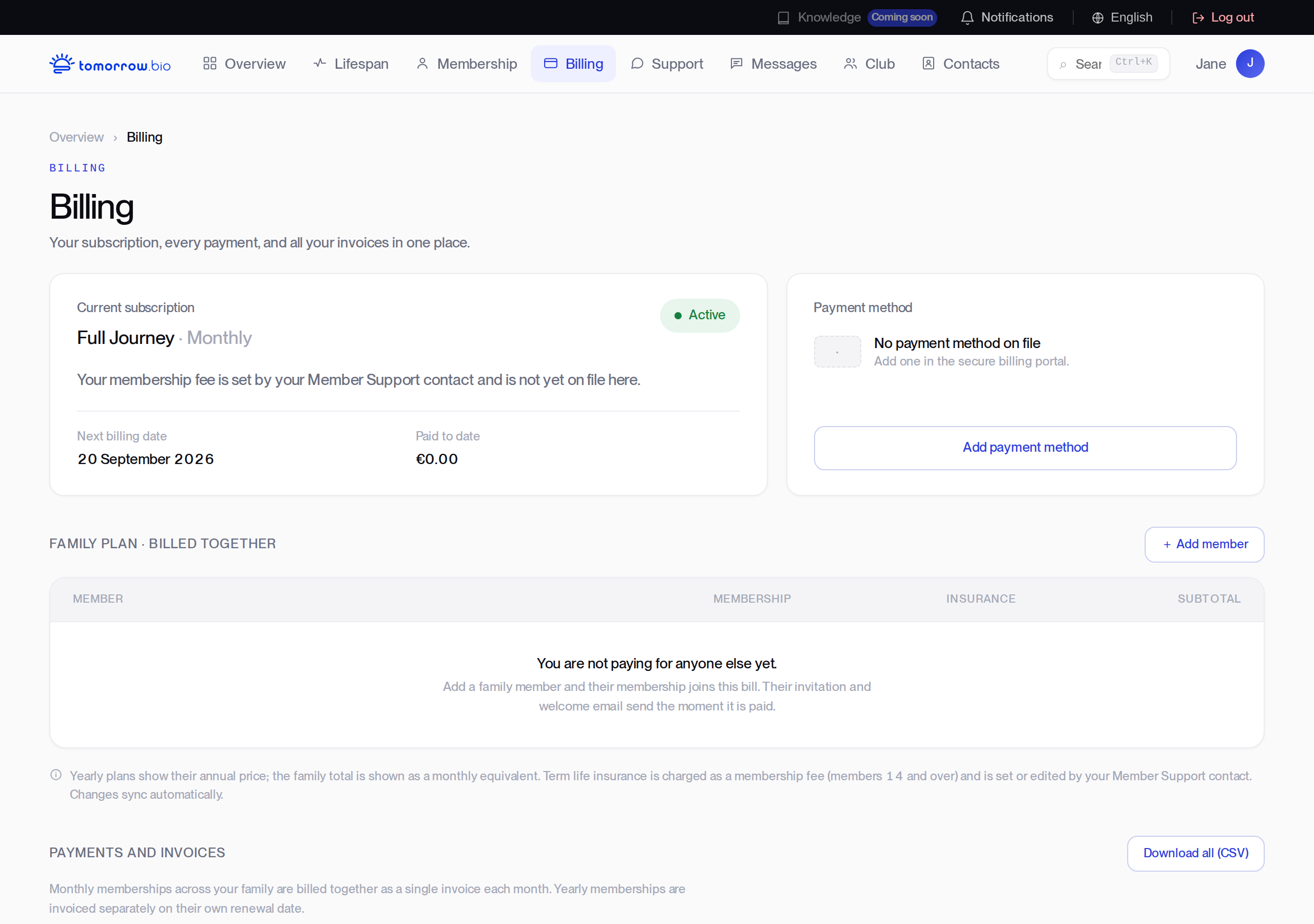Click the Lifespan pulse icon

tap(320, 64)
